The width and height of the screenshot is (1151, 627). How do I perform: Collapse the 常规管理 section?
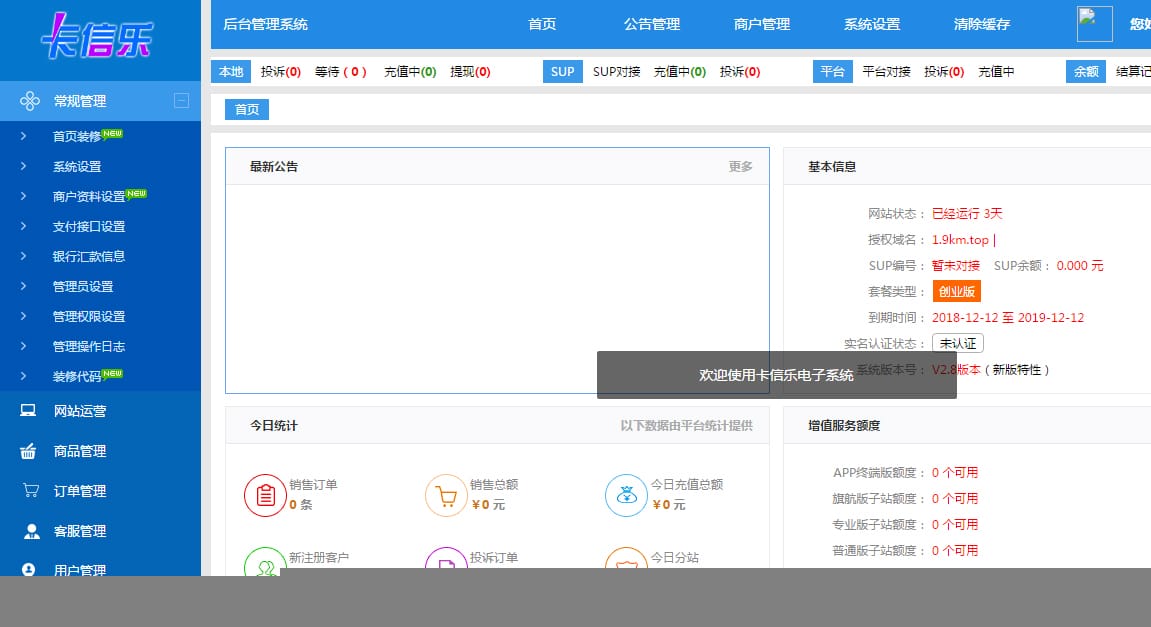pos(182,100)
